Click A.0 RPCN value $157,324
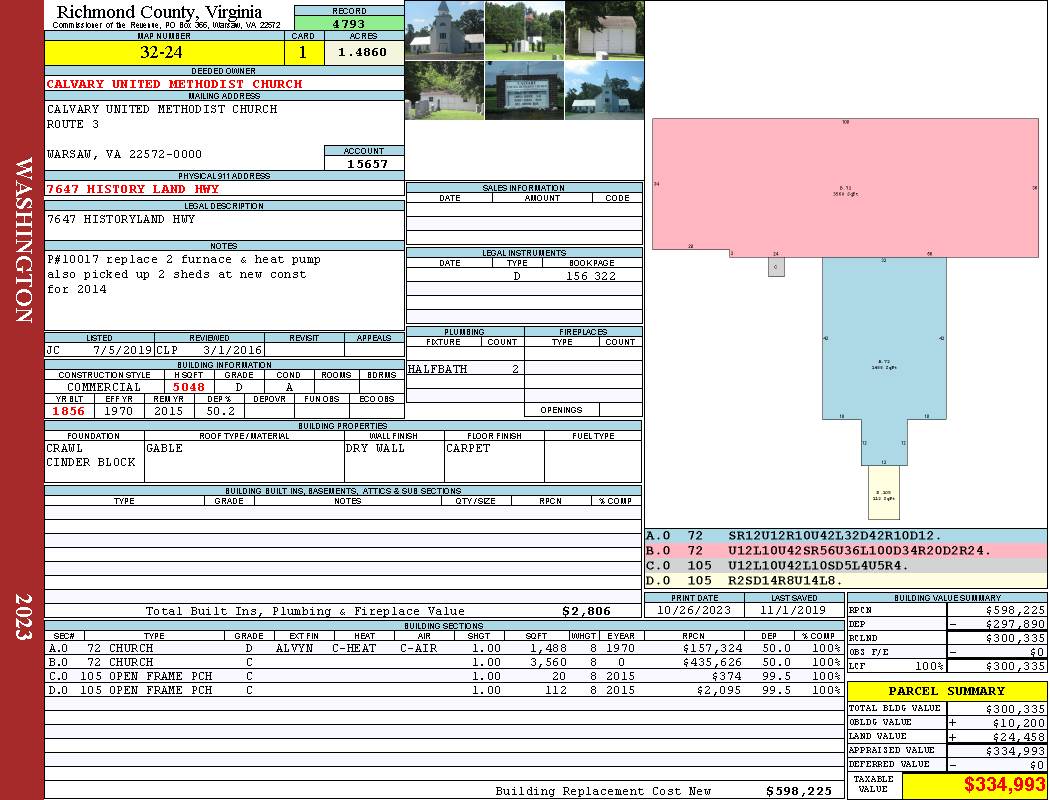 click(712, 648)
